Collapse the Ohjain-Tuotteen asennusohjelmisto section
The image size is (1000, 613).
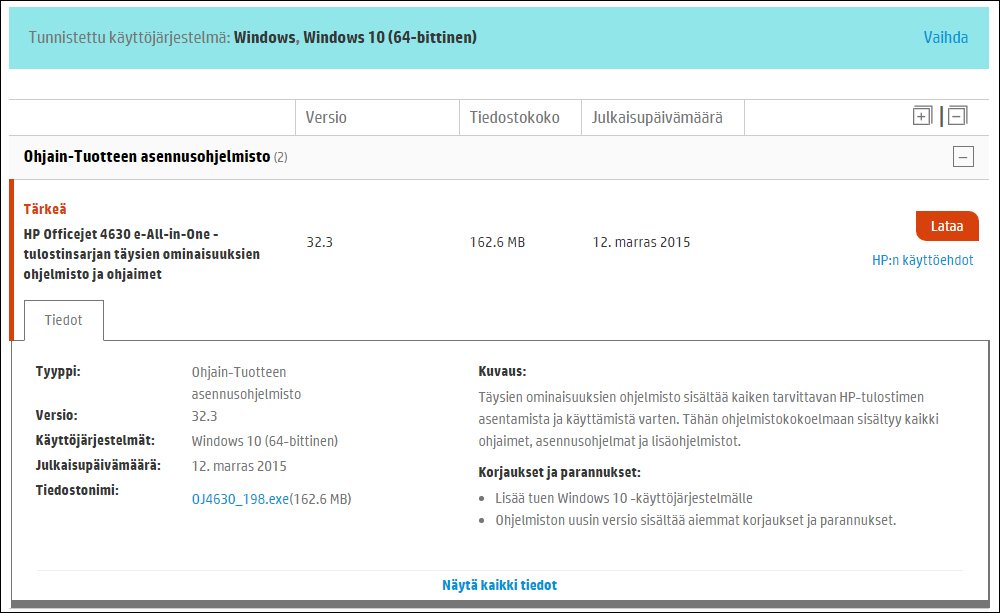click(x=963, y=156)
